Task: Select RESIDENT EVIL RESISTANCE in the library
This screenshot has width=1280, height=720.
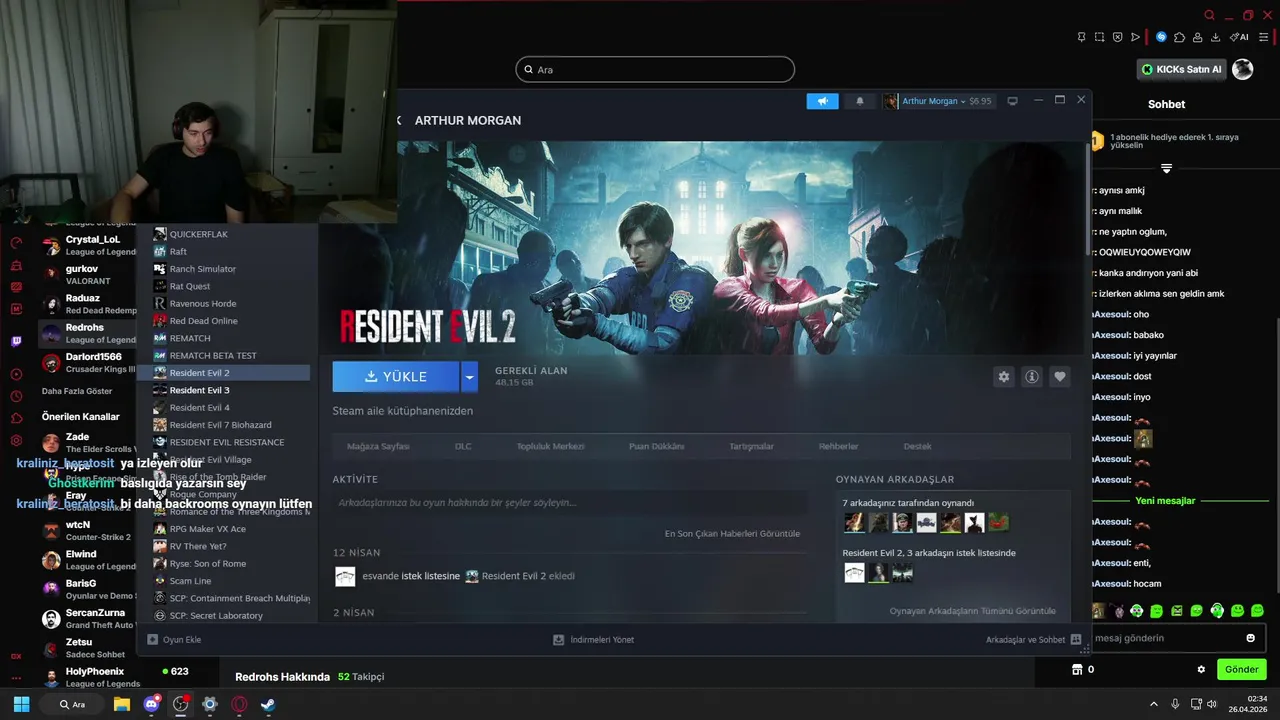Action: [232, 442]
